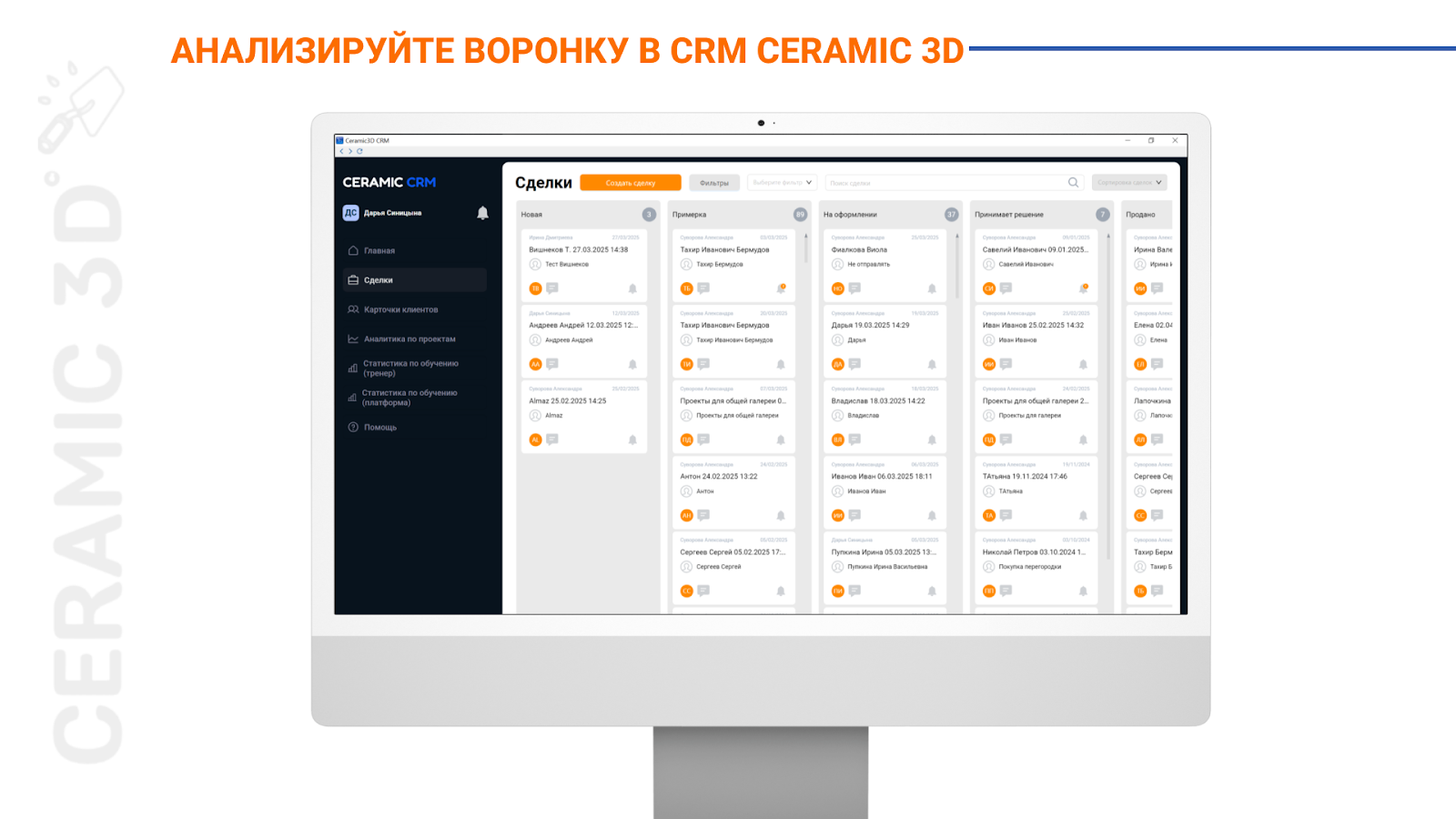Select Сделки in the sidebar

tap(414, 280)
